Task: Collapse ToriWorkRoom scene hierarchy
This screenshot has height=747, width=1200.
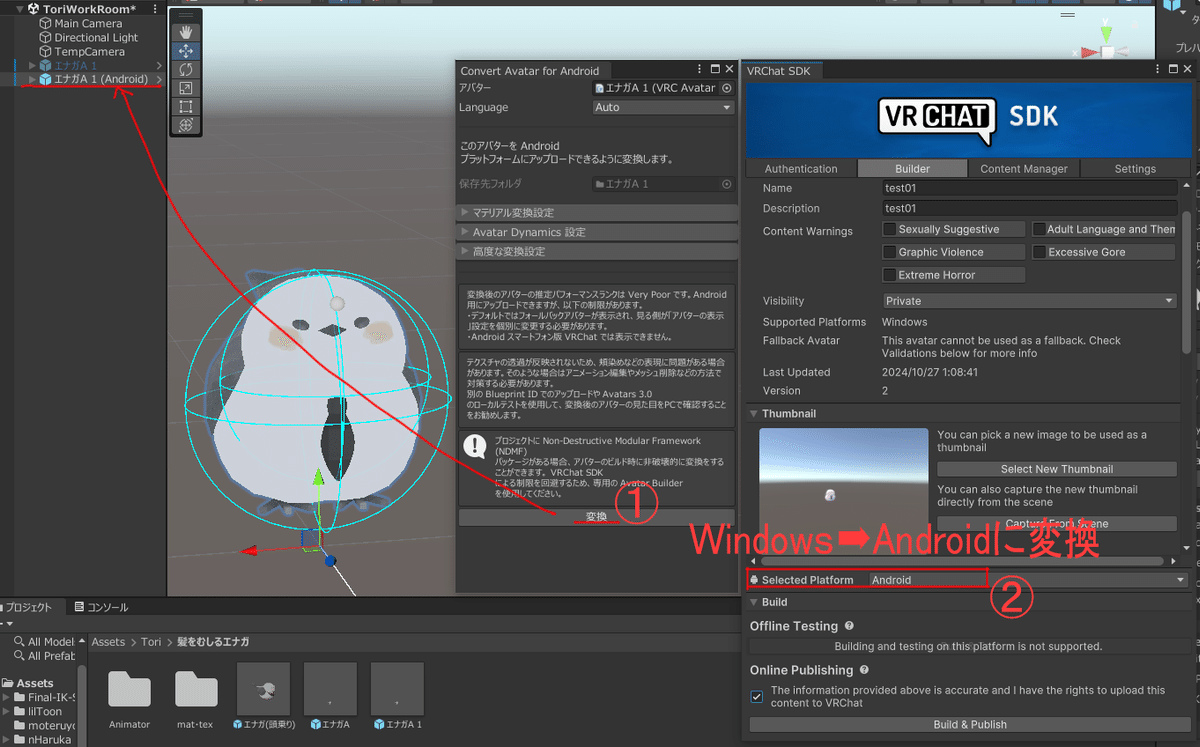Action: [x=20, y=9]
